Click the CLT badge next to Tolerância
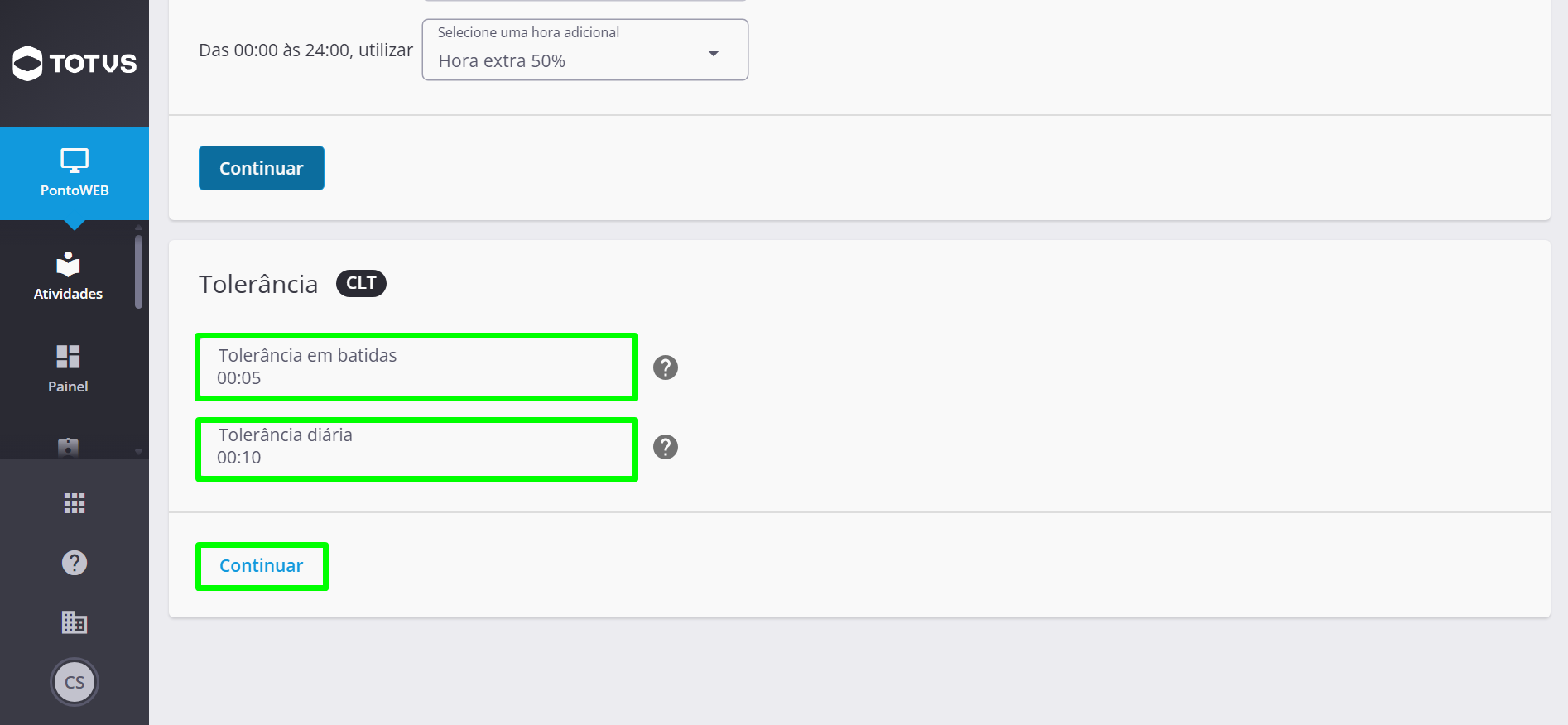The width and height of the screenshot is (1568, 725). 361,283
